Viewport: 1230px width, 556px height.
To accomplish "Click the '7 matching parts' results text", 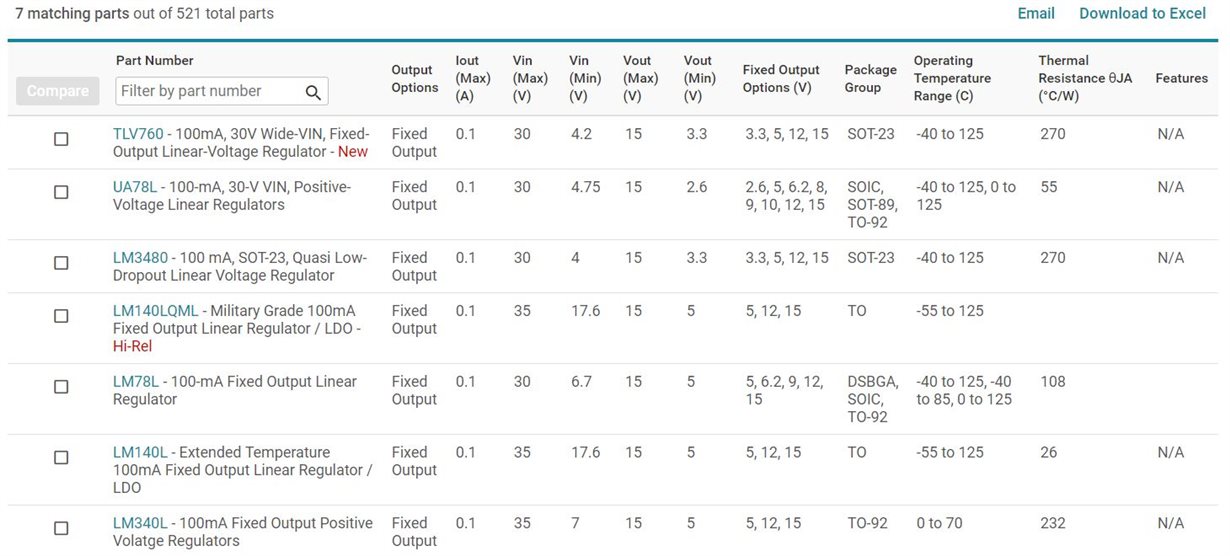I will pyautogui.click(x=73, y=14).
